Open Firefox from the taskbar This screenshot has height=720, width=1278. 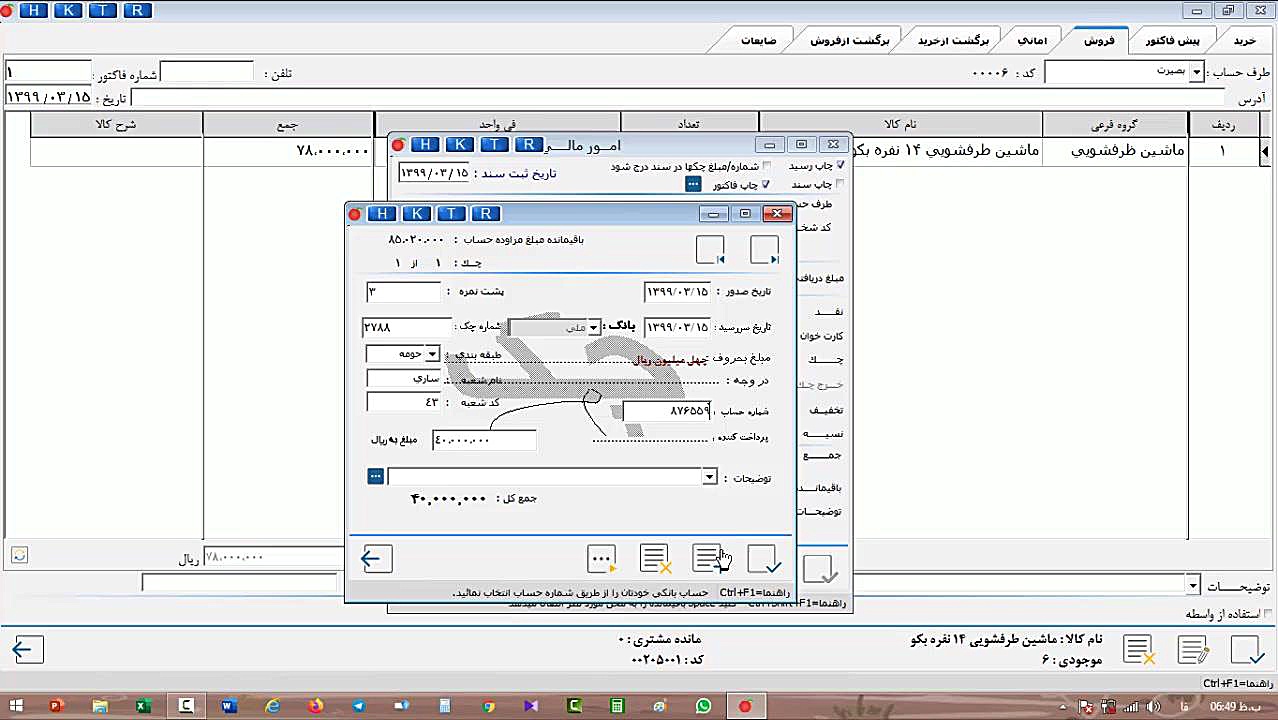click(315, 706)
